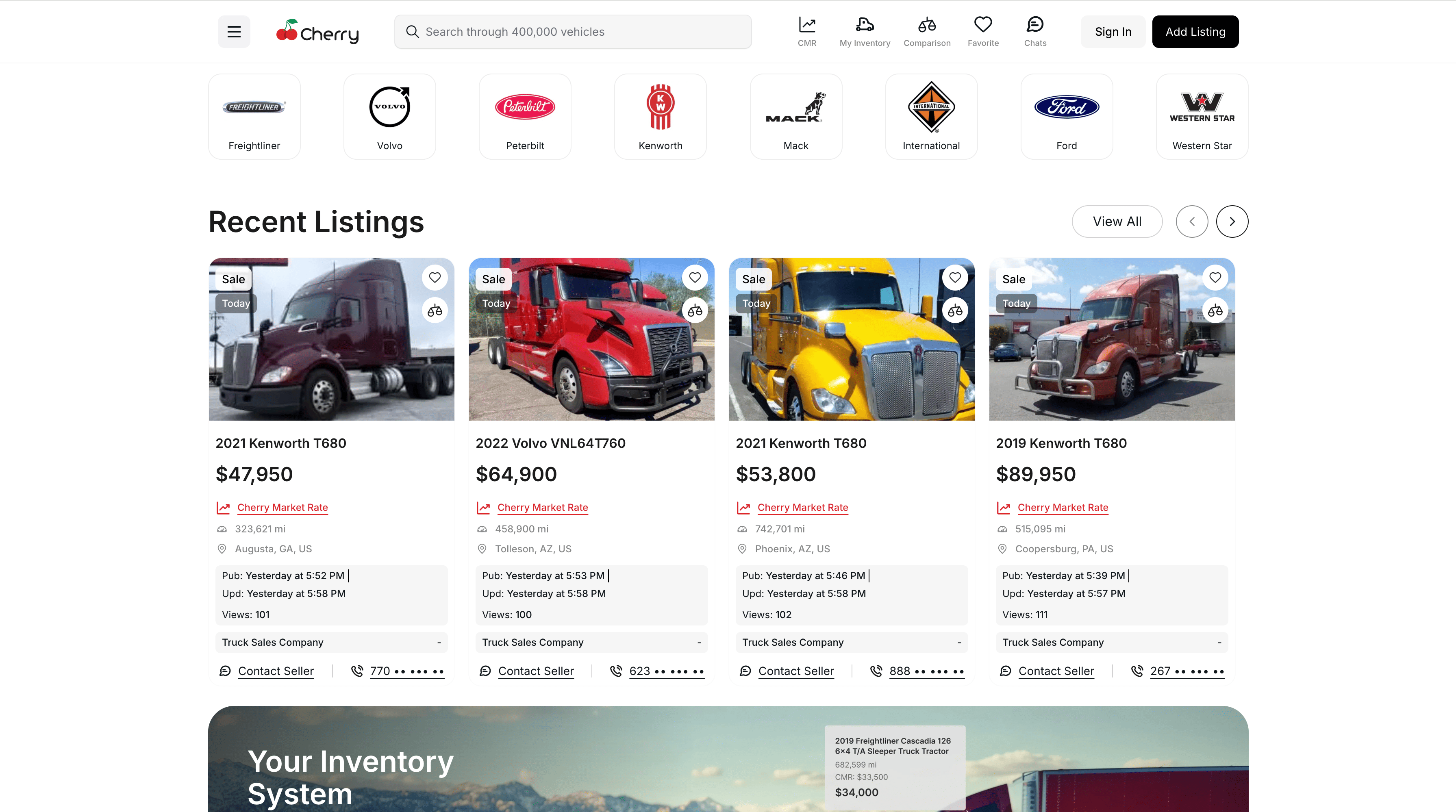This screenshot has height=812, width=1456.
Task: Toggle favorite heart on the red Volvo listing
Action: [695, 278]
